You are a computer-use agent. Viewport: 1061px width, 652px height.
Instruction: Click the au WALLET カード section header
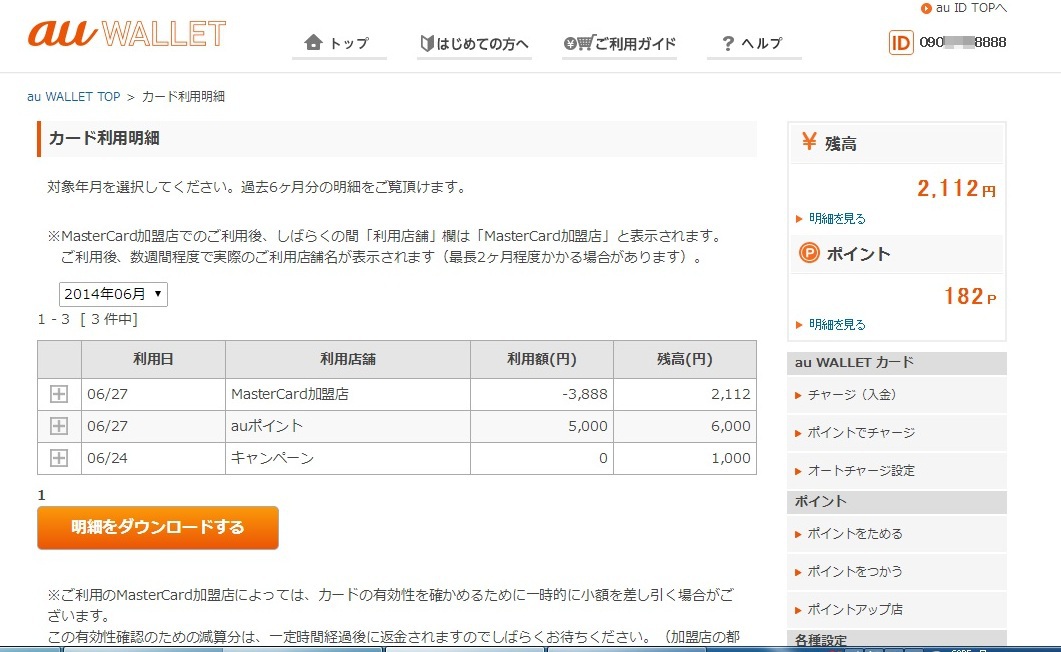pos(897,363)
